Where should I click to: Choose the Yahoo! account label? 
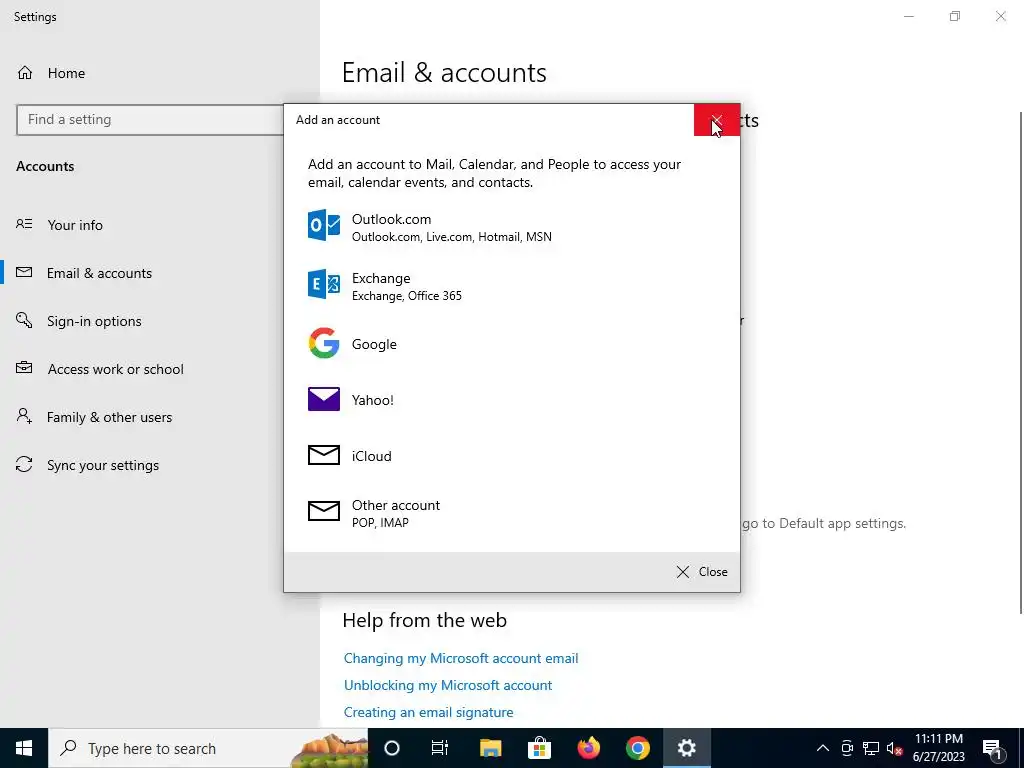372,400
